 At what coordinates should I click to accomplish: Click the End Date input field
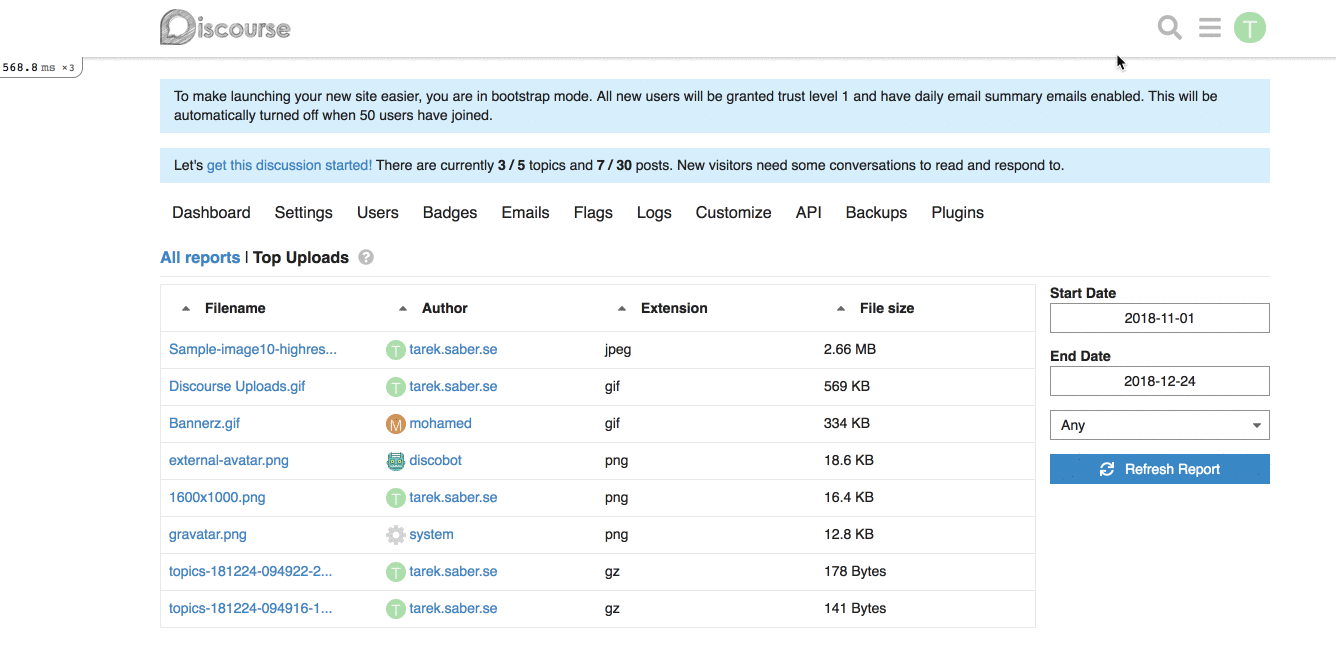(1160, 381)
